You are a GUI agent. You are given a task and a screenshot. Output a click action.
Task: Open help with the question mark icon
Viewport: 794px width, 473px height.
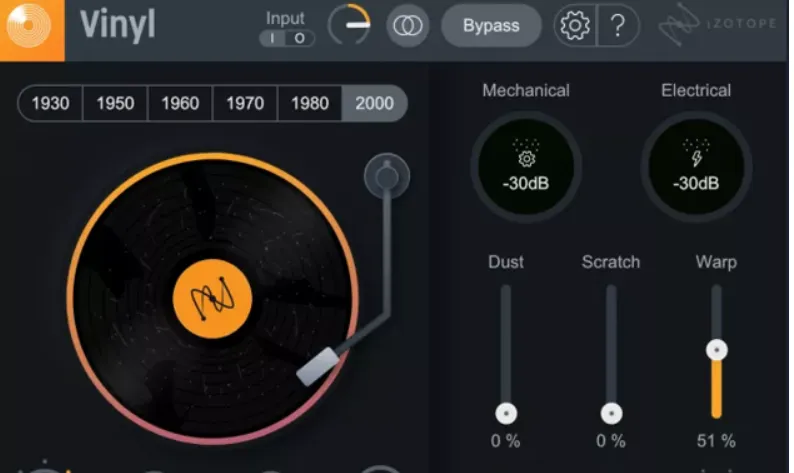[618, 25]
